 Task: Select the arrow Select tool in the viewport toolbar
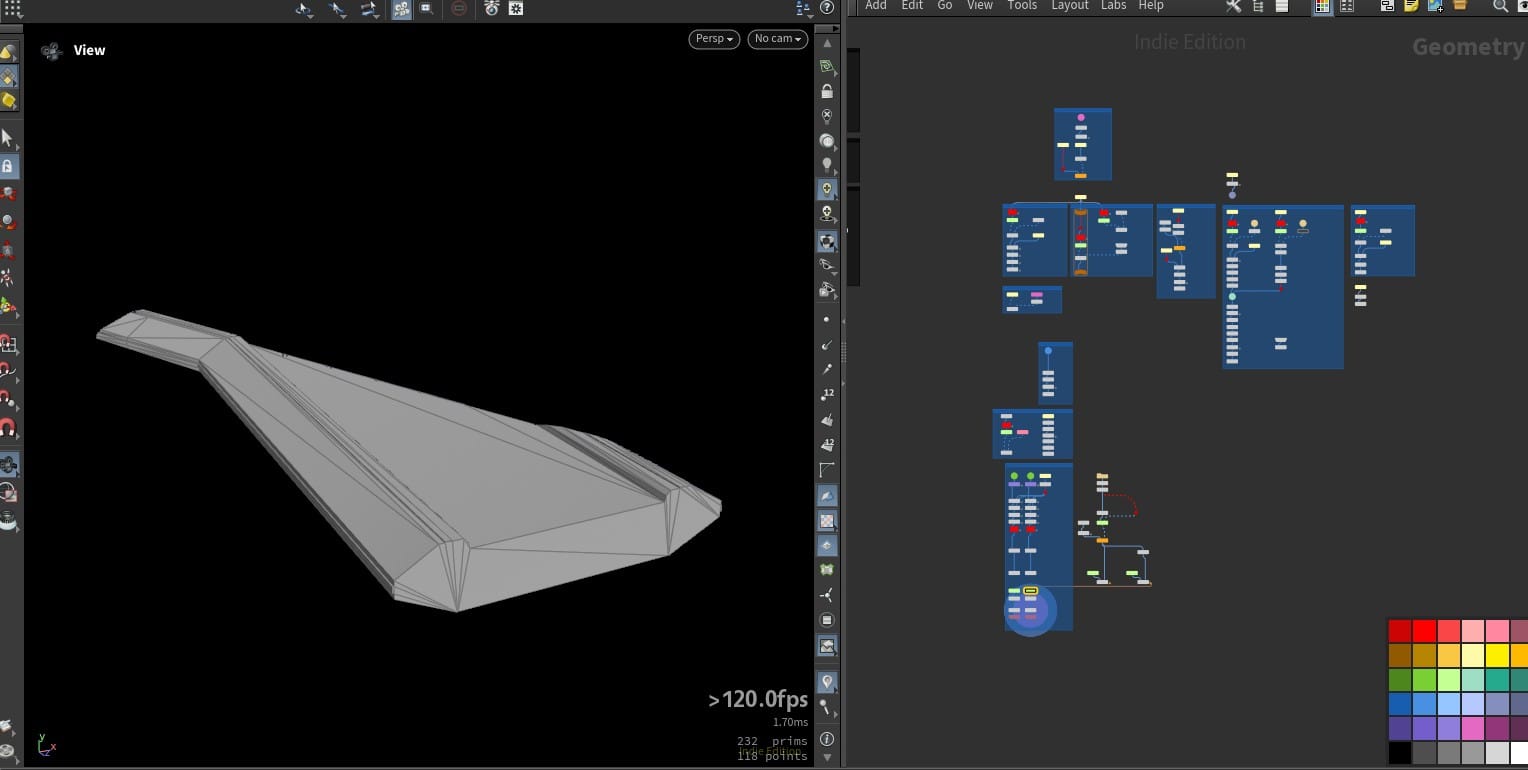coord(336,9)
